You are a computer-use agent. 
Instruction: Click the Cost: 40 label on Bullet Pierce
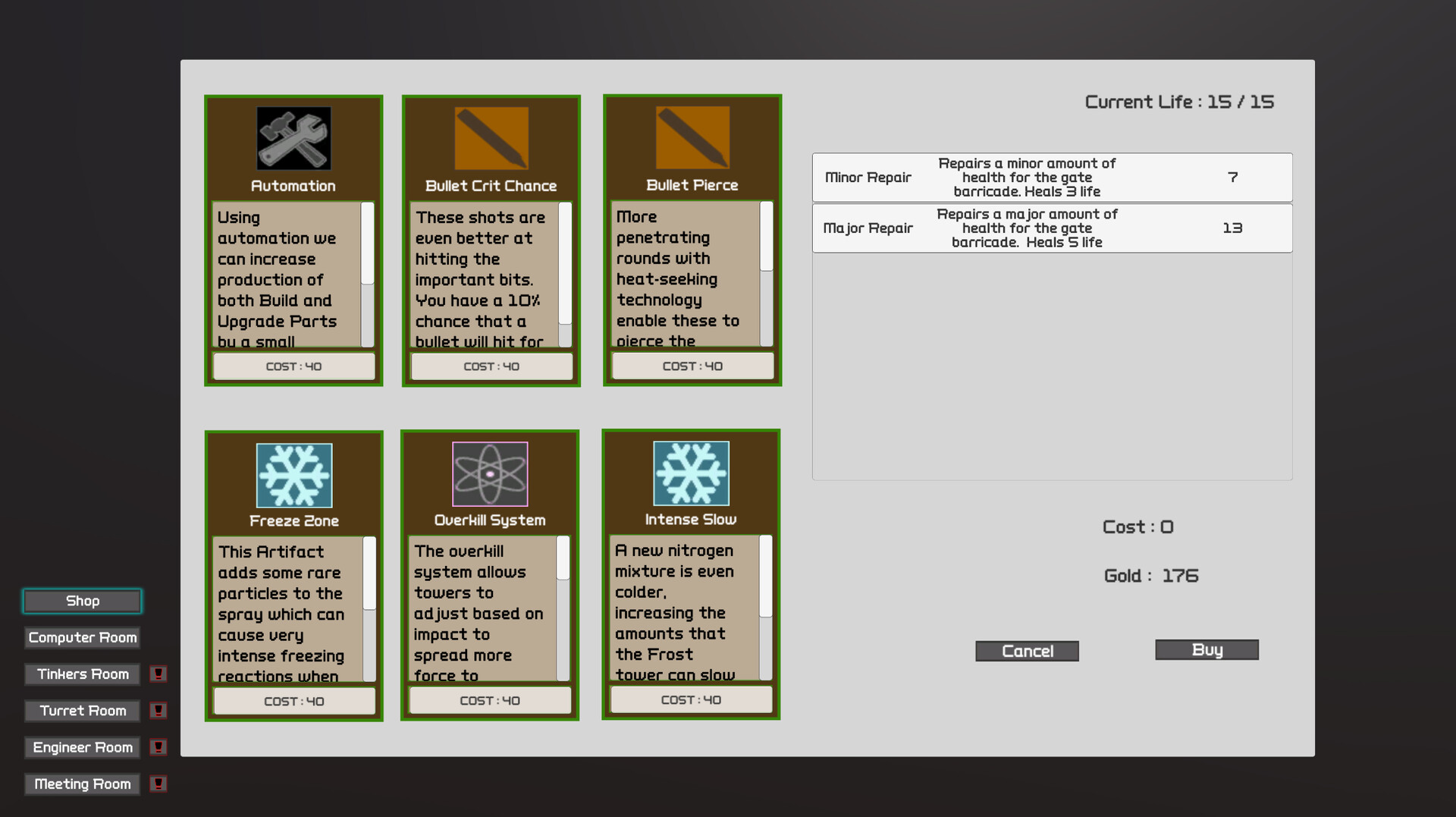pos(691,366)
